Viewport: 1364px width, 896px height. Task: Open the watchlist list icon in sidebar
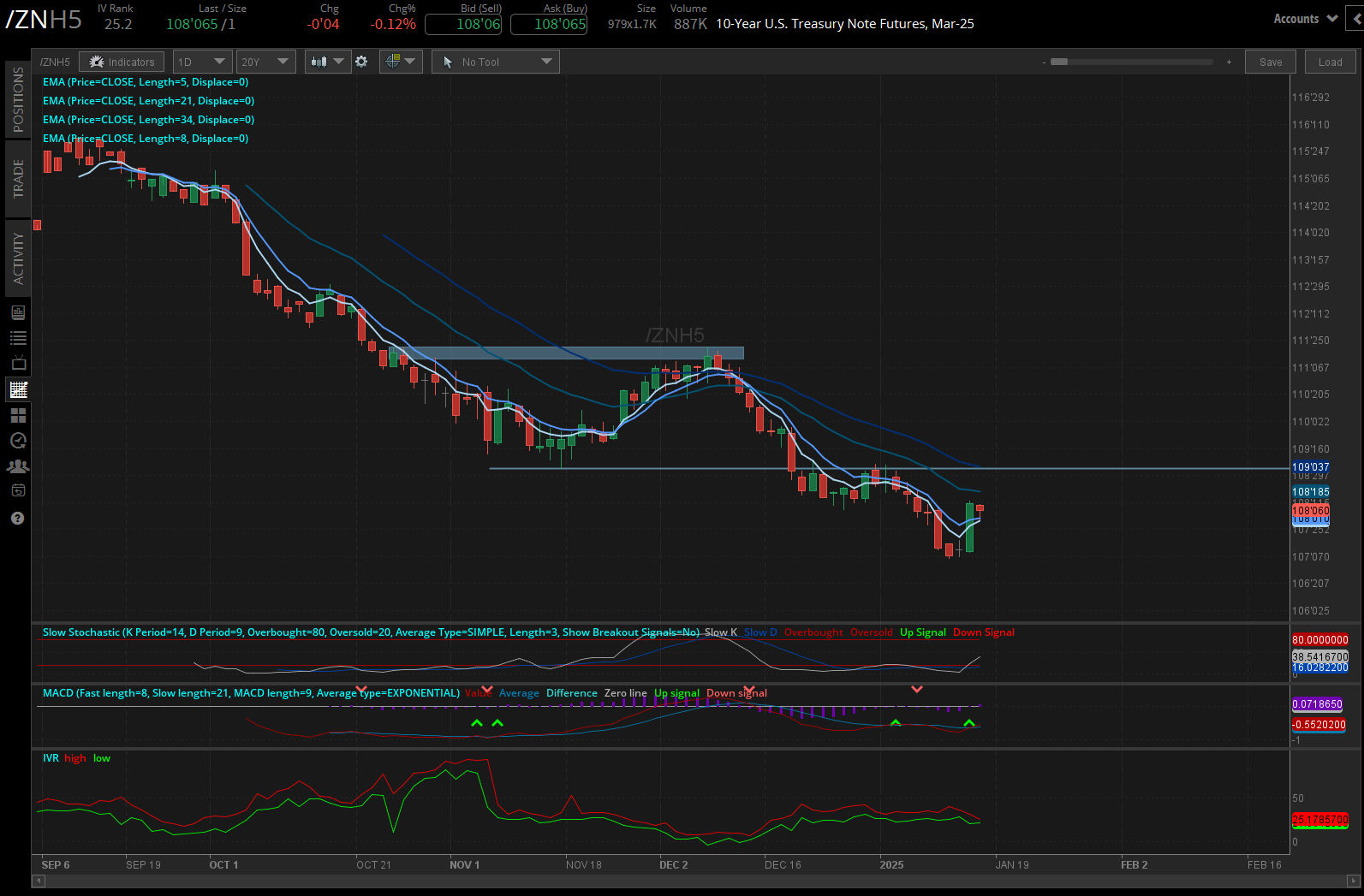(18, 338)
